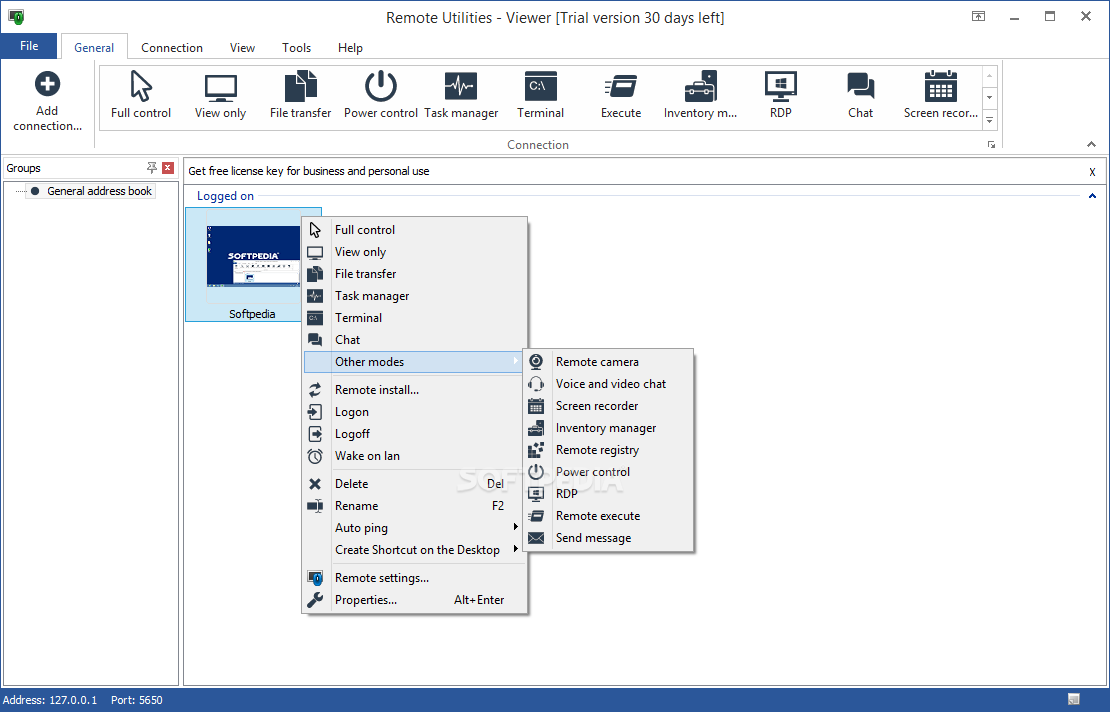Open the Help ribbon tab
This screenshot has height=712, width=1110.
click(350, 47)
